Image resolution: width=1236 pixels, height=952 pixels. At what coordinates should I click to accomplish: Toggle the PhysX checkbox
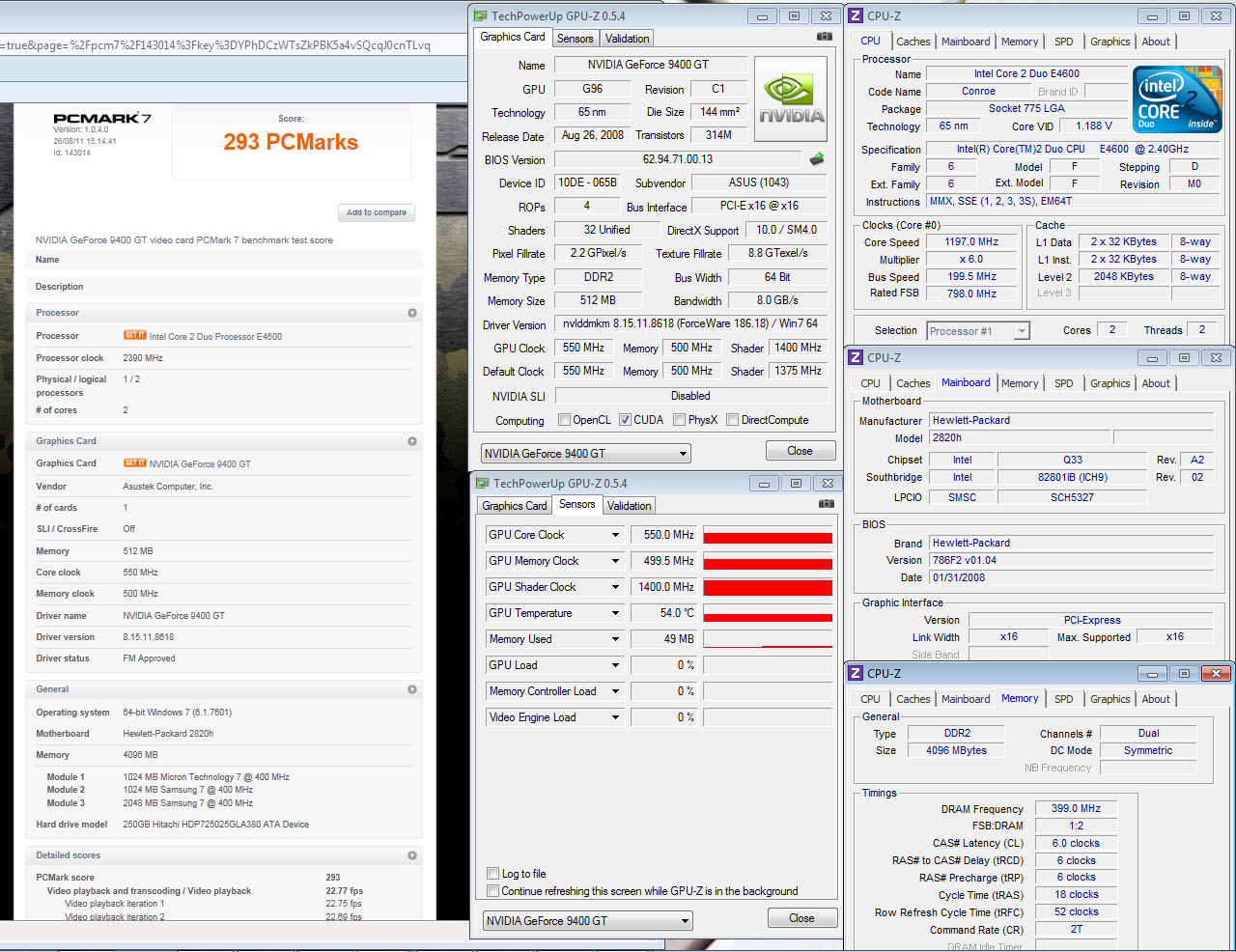pos(680,420)
